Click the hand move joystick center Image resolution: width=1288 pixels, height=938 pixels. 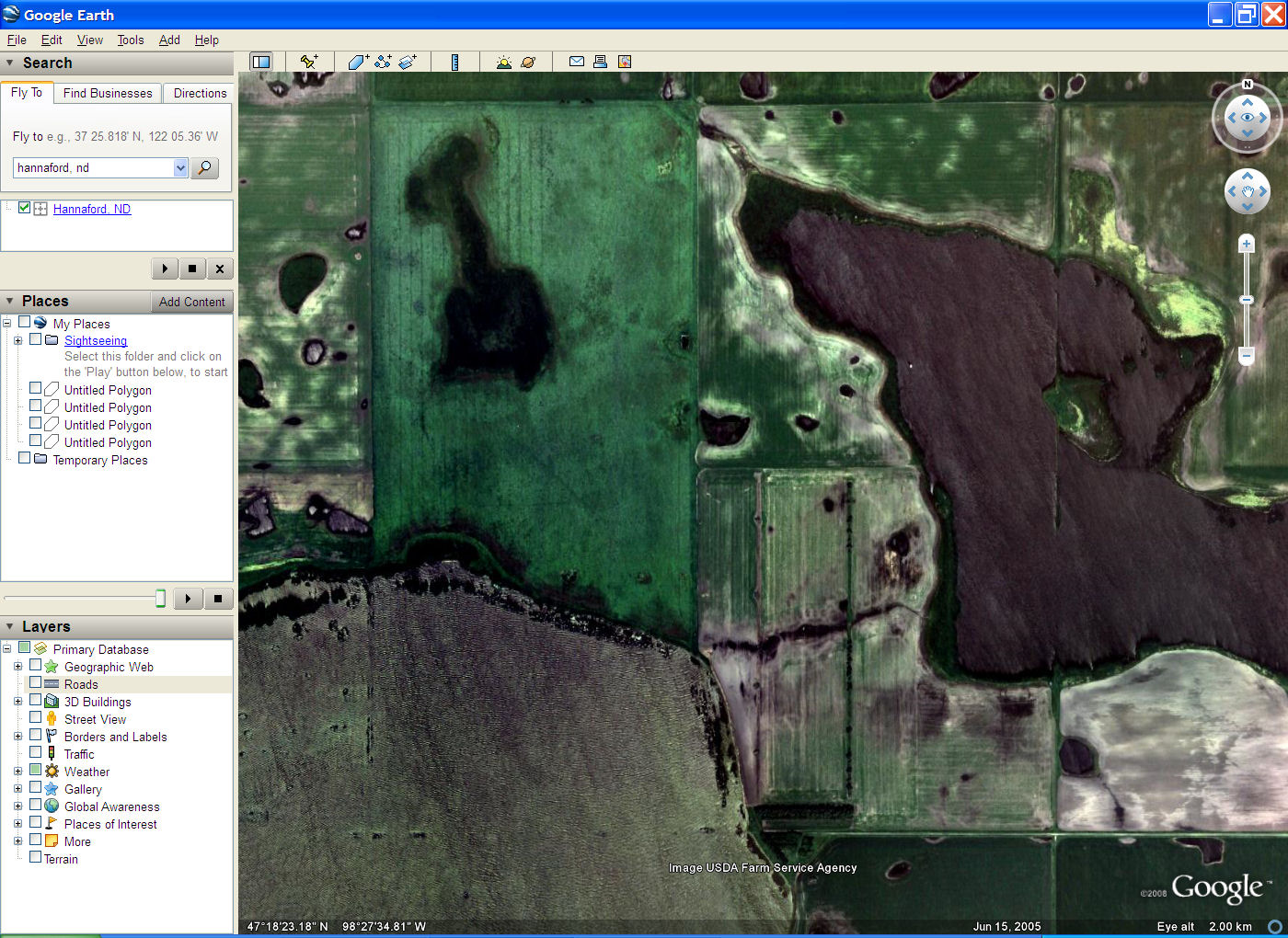click(1248, 191)
